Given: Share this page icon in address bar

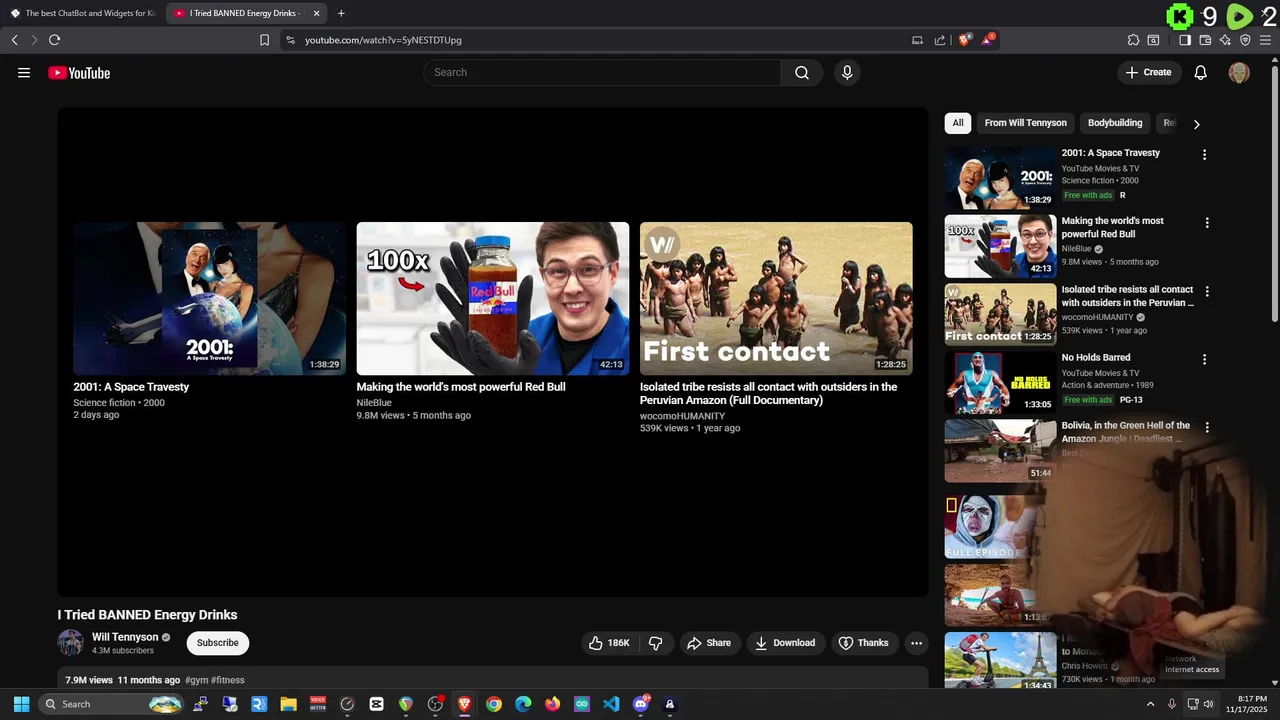Looking at the screenshot, I should 940,40.
